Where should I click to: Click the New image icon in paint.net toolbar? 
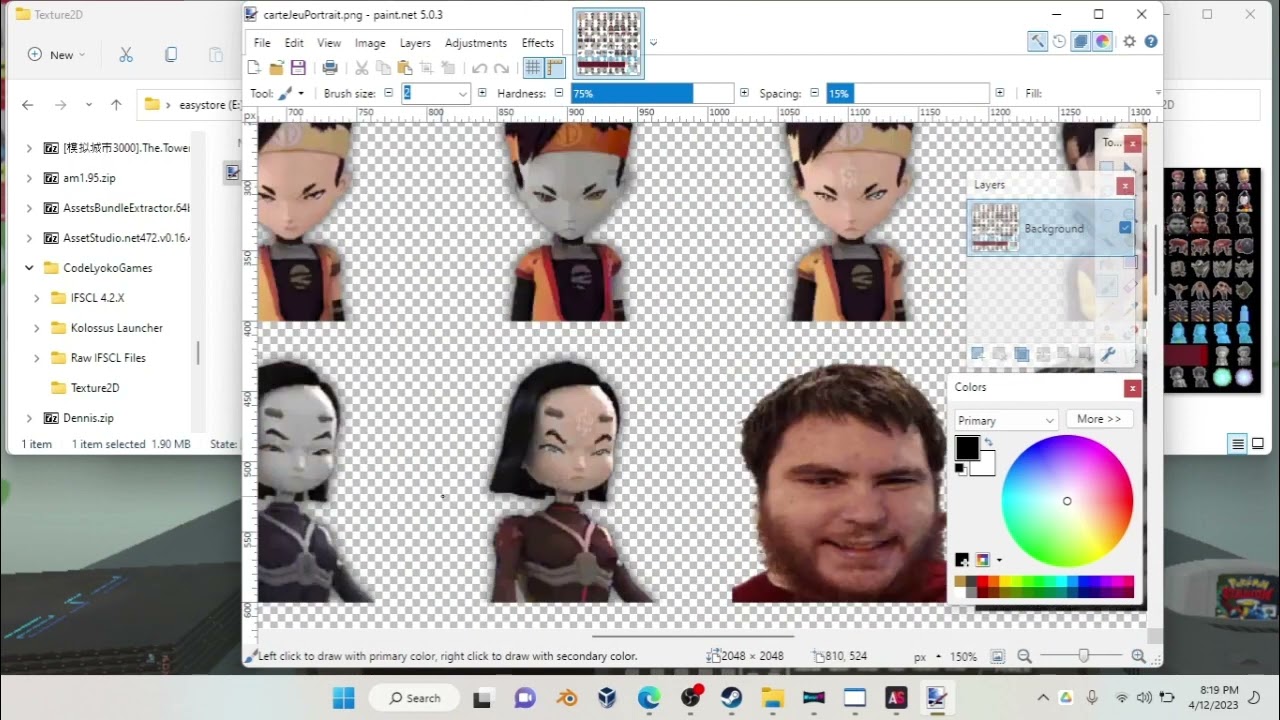click(255, 68)
